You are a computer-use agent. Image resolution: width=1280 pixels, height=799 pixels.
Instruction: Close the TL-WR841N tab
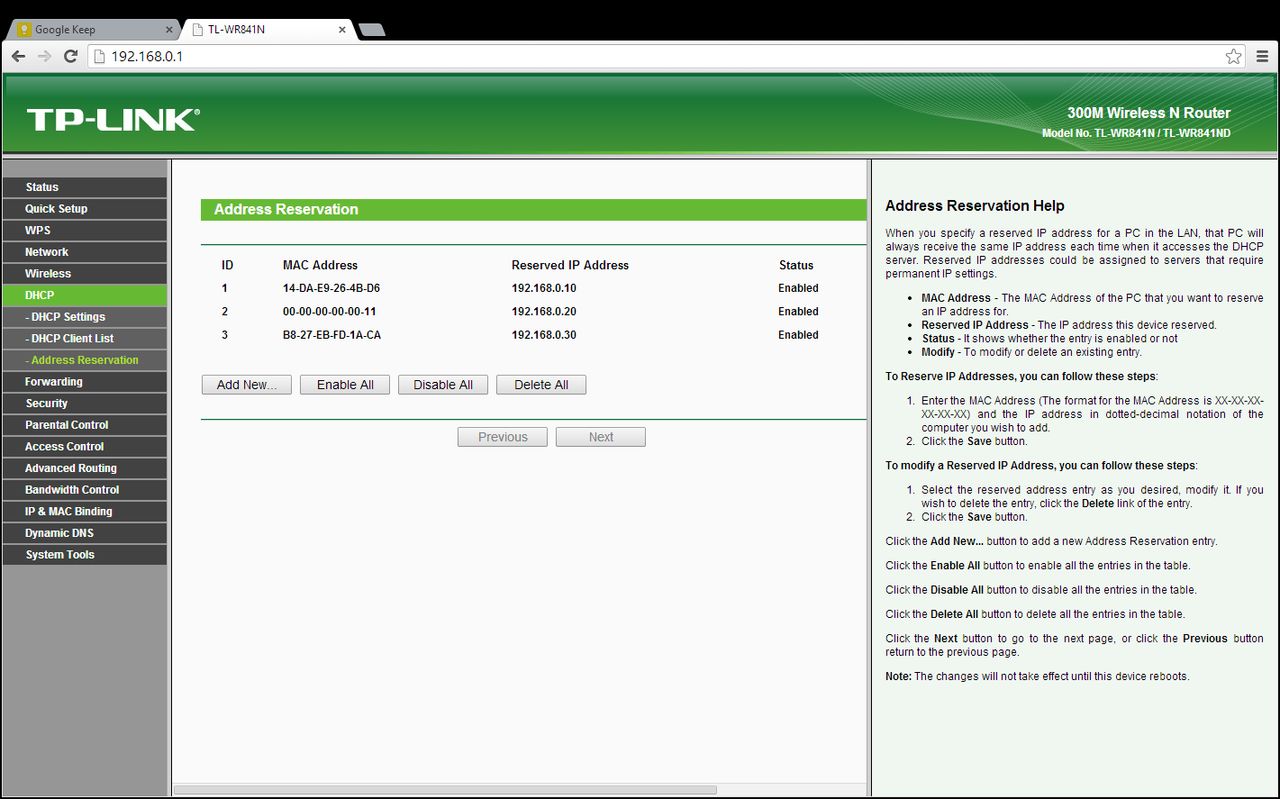342,30
